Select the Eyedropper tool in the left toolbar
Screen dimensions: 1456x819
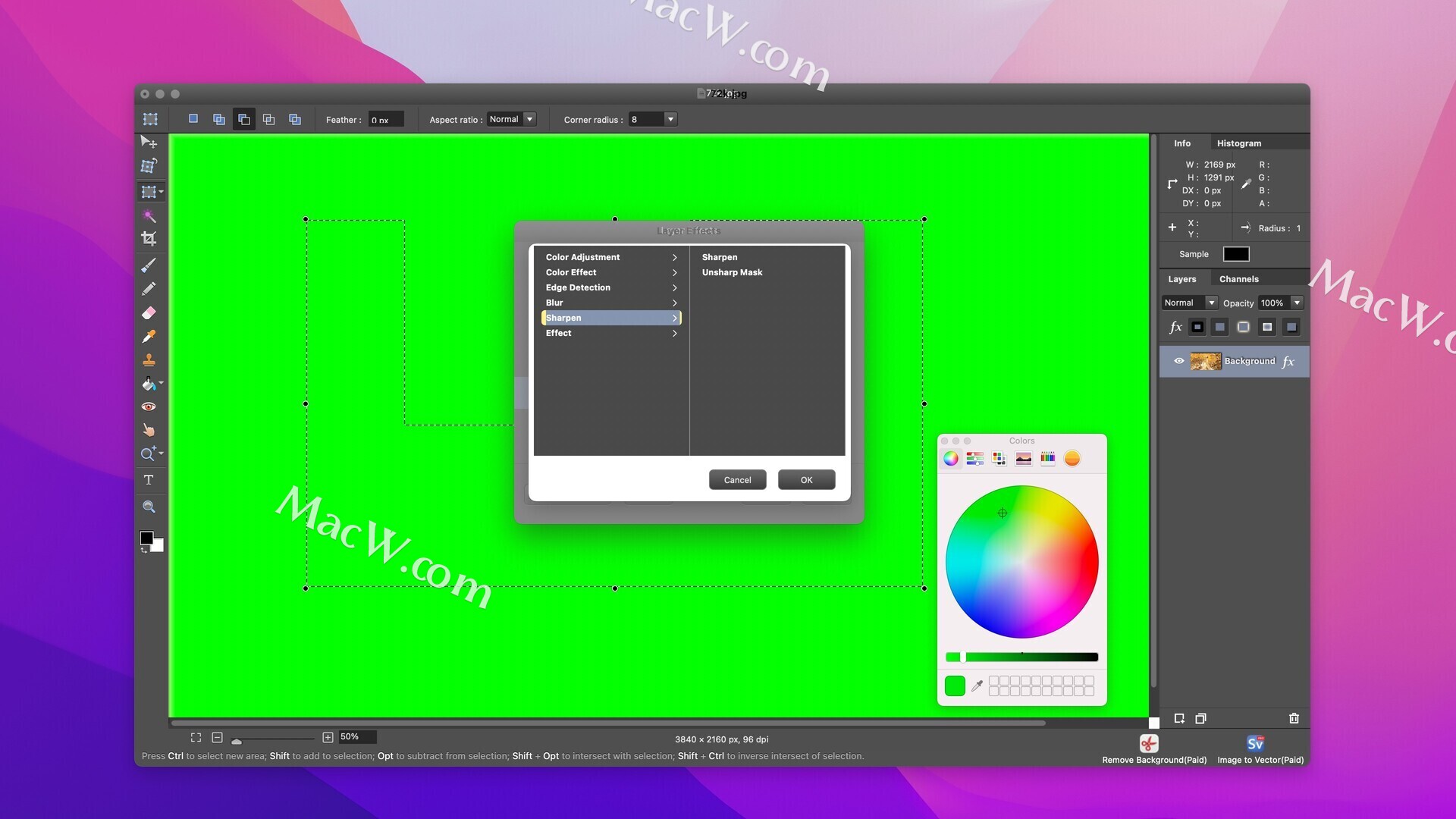coord(149,337)
